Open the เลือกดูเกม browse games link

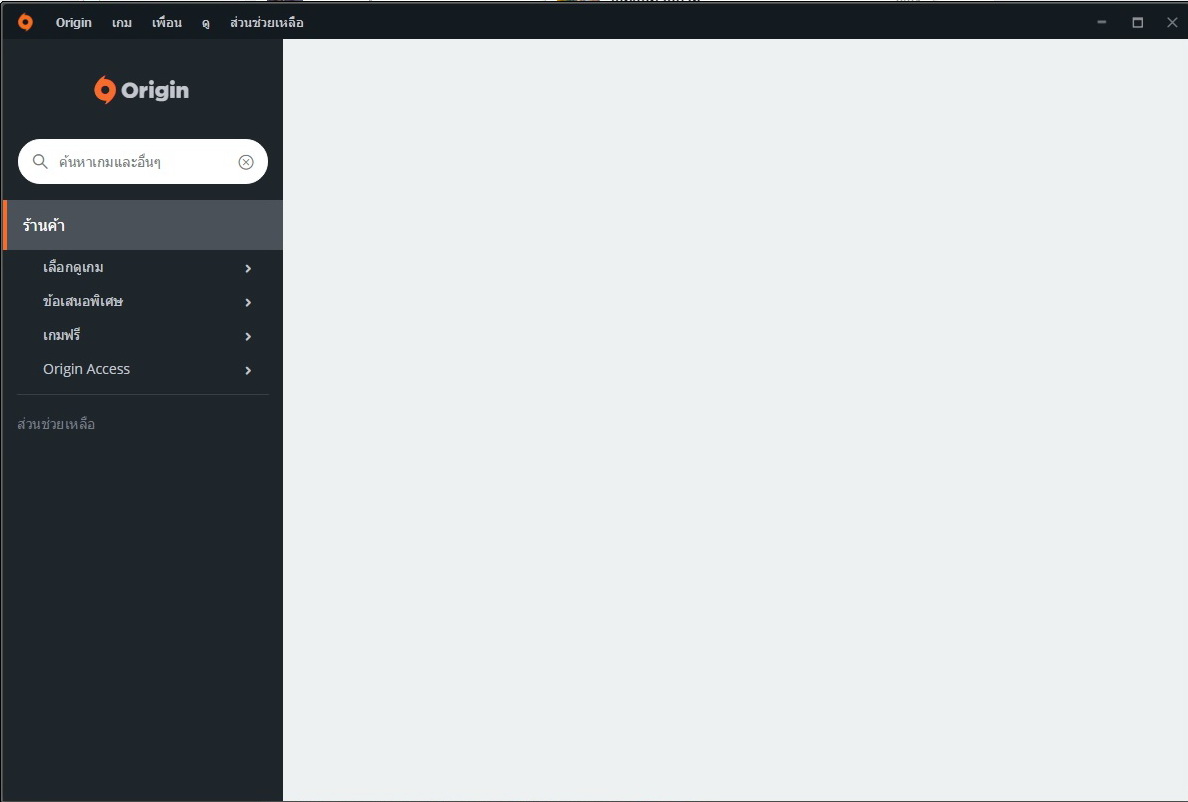point(73,267)
